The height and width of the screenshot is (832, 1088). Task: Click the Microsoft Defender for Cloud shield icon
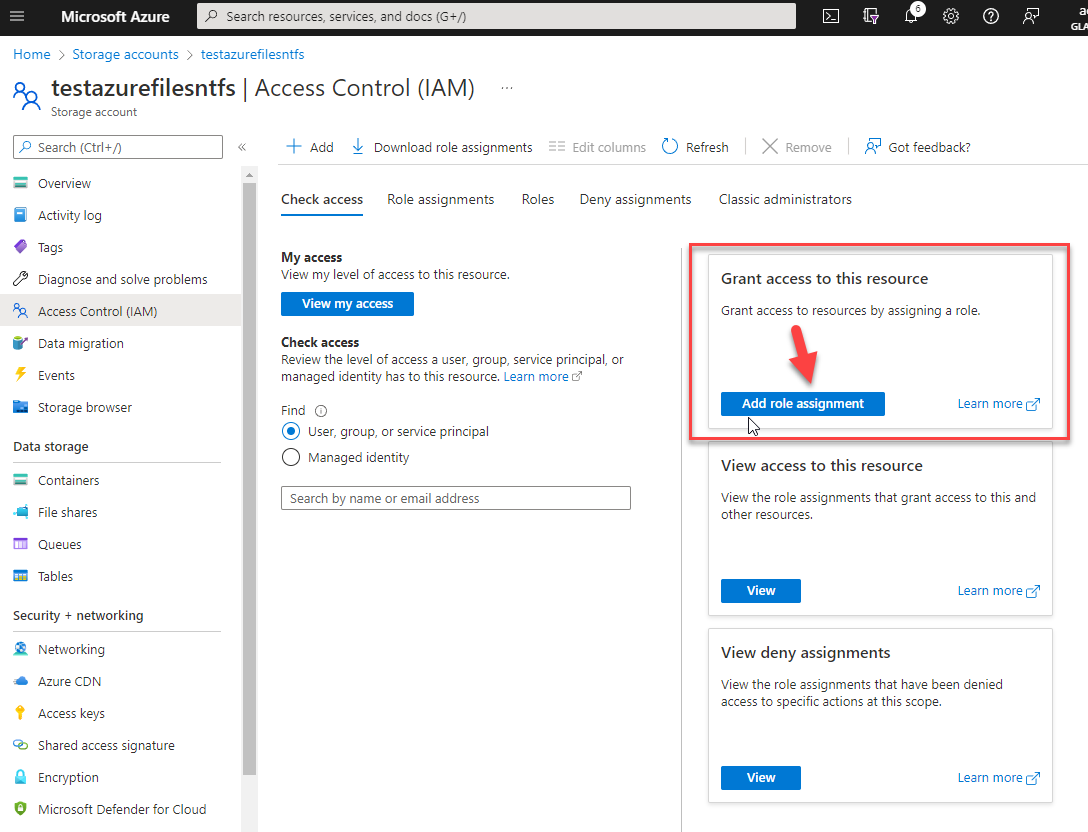click(21, 808)
